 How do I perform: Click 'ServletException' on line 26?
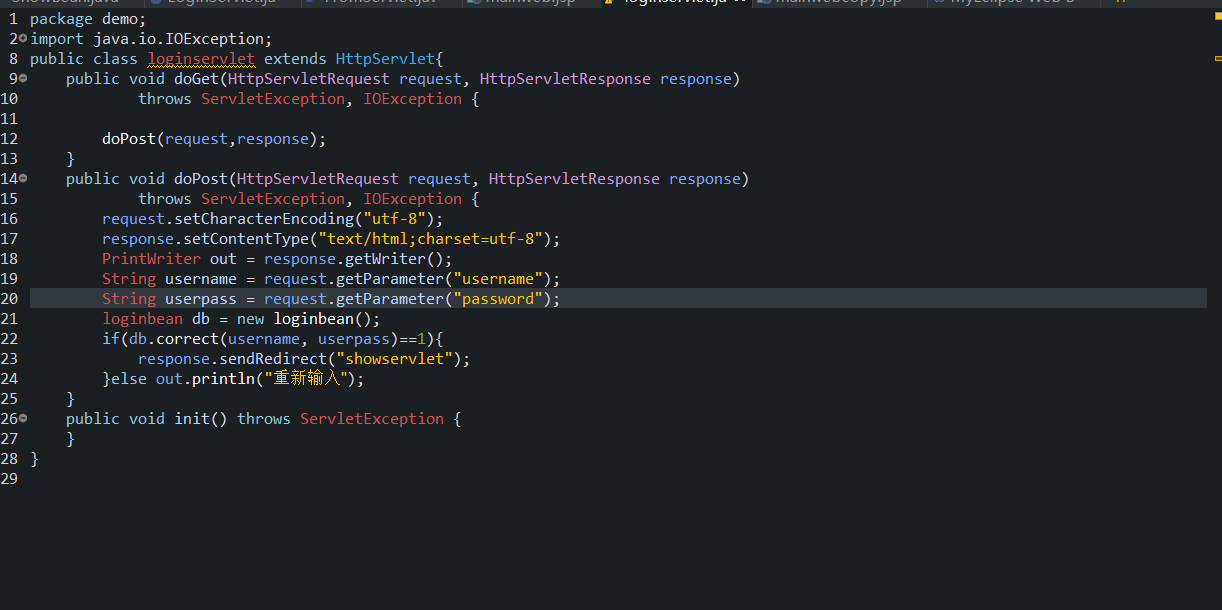click(x=372, y=419)
